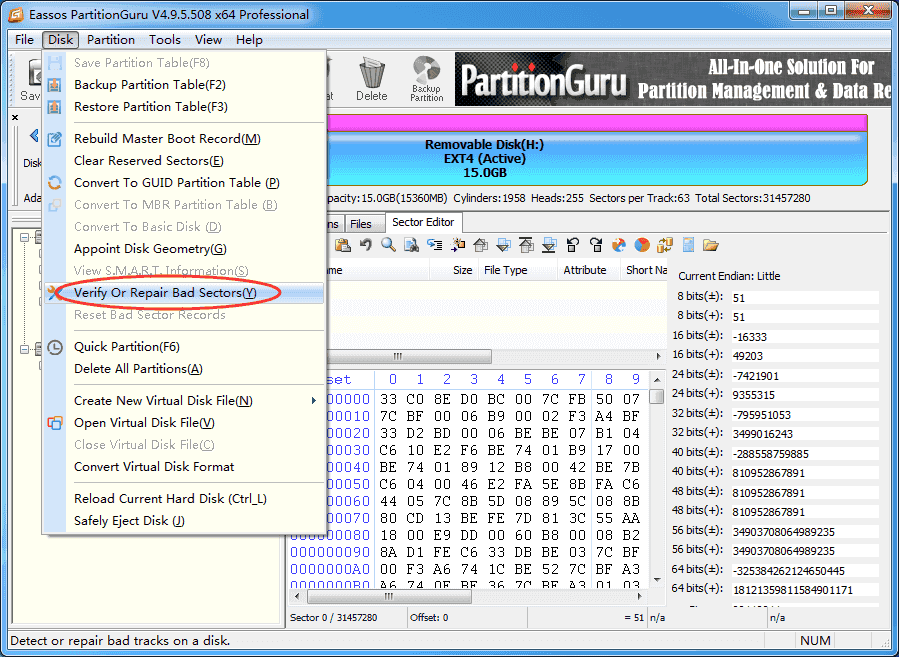Close the disk panel with the small x
Screen dimensions: 899x657
pos(15,118)
